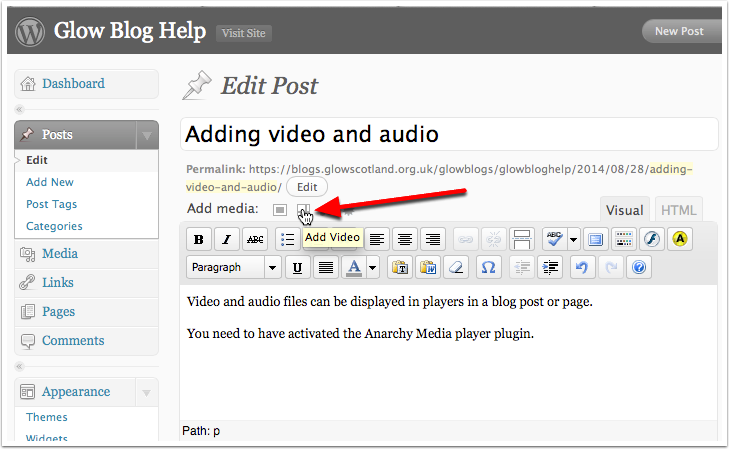
Task: Toggle italic formatting
Action: [x=226, y=239]
